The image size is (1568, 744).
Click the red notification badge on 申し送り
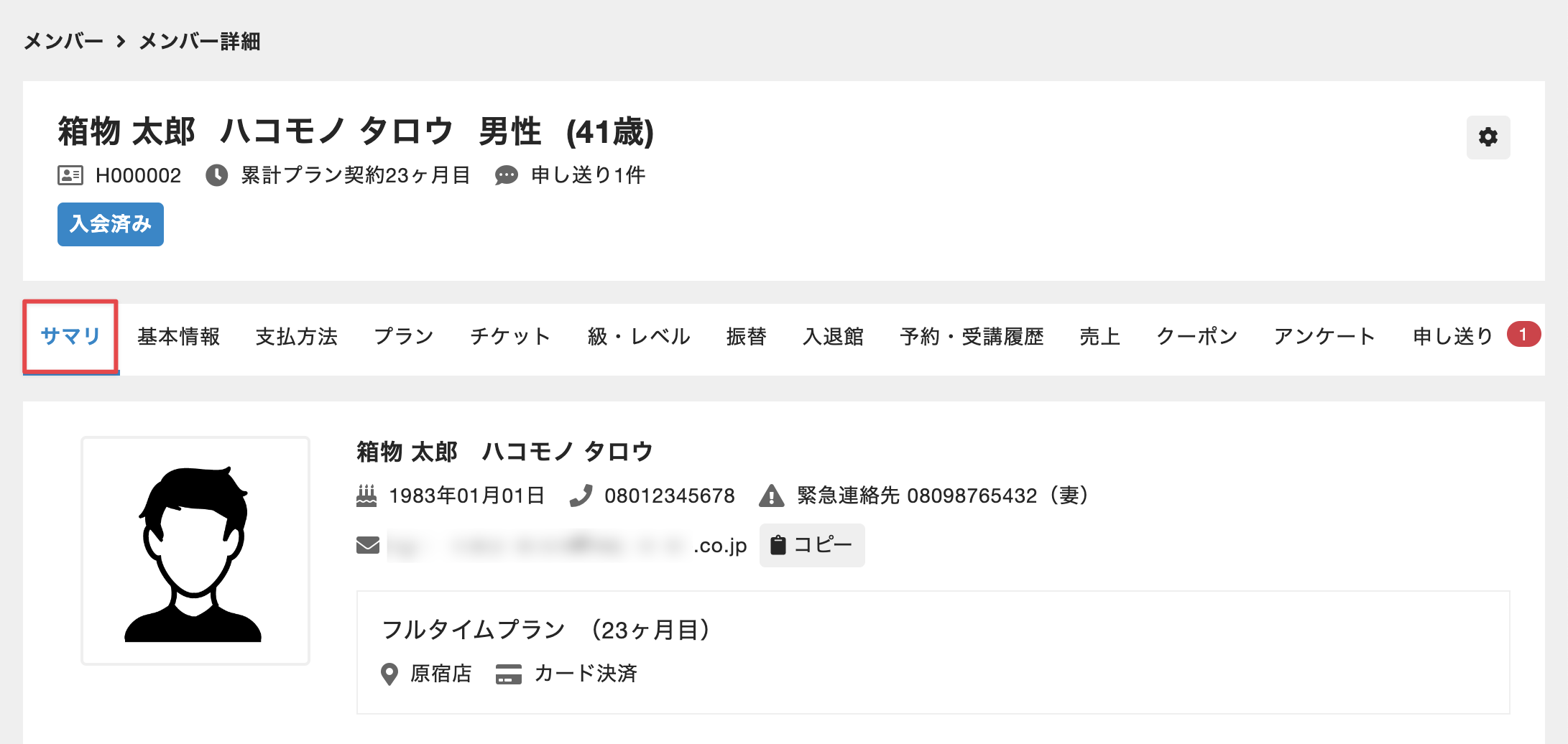(x=1523, y=334)
